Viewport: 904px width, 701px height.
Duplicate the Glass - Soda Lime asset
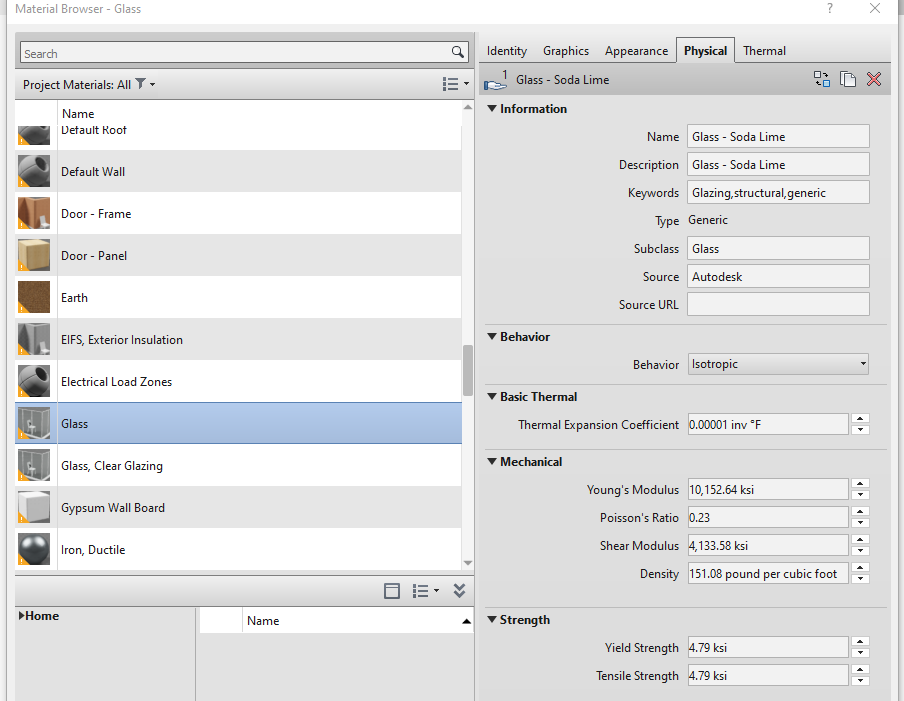[x=847, y=79]
